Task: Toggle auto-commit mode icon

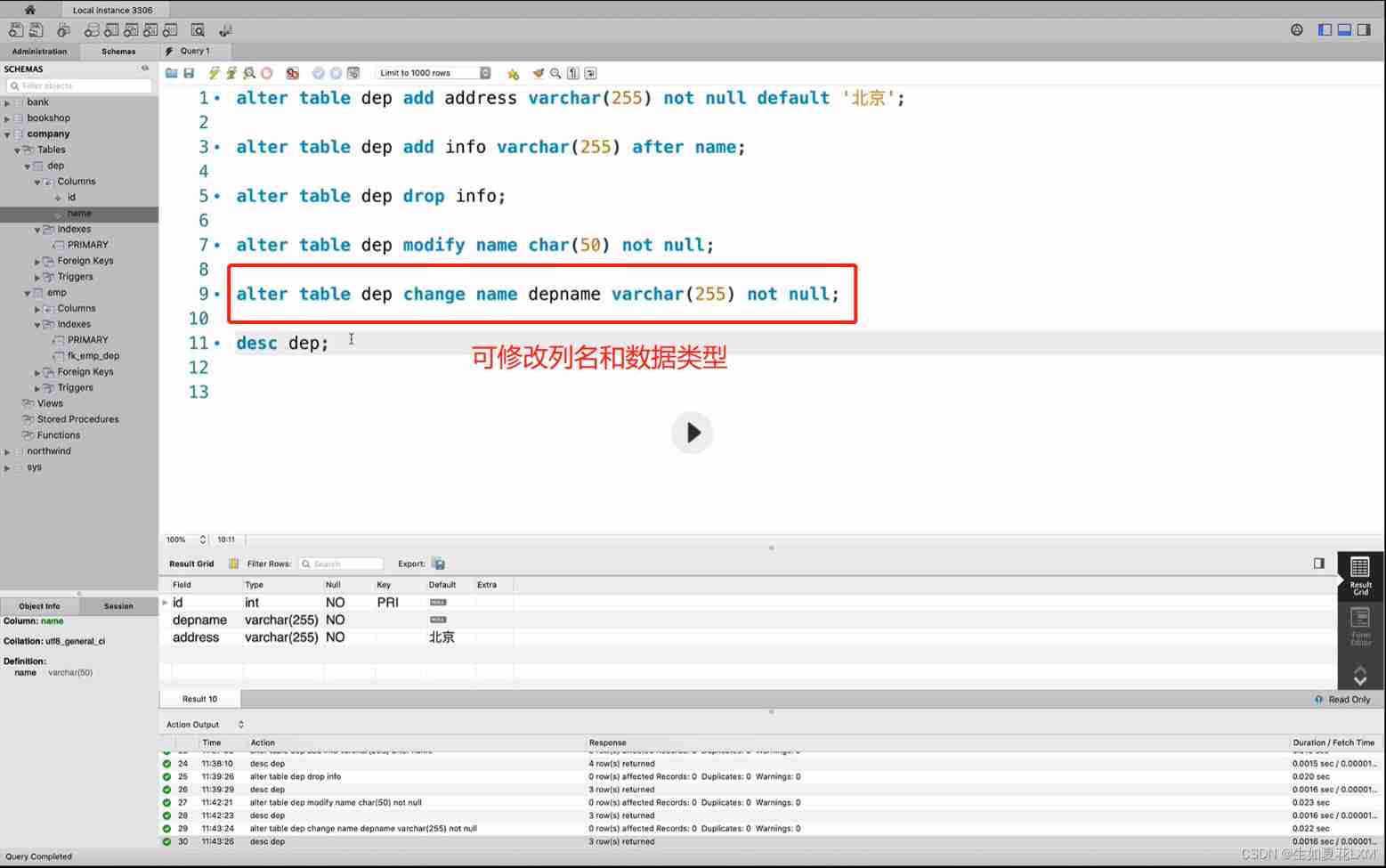Action: click(353, 73)
